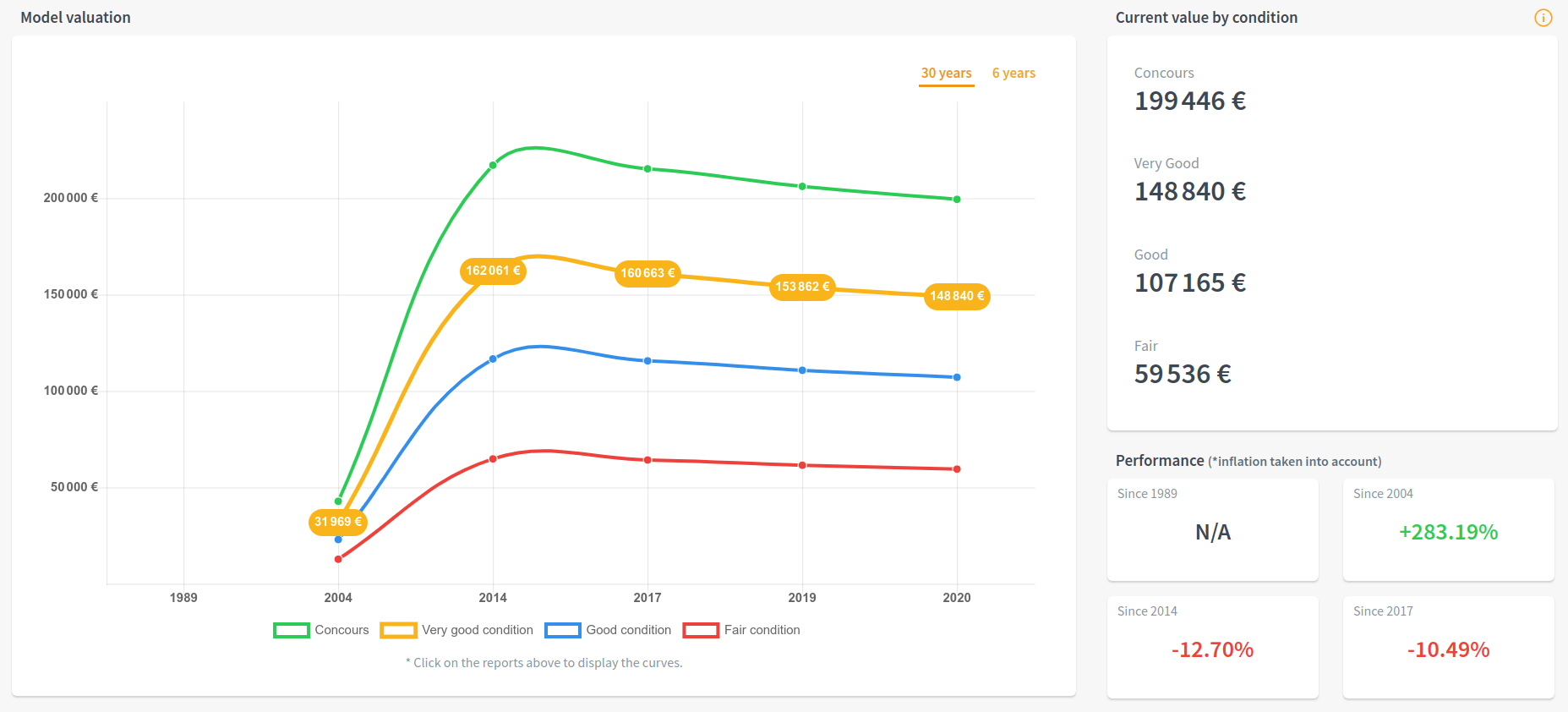The width and height of the screenshot is (1568, 712).
Task: Click the 2017 x-axis label
Action: click(x=647, y=598)
